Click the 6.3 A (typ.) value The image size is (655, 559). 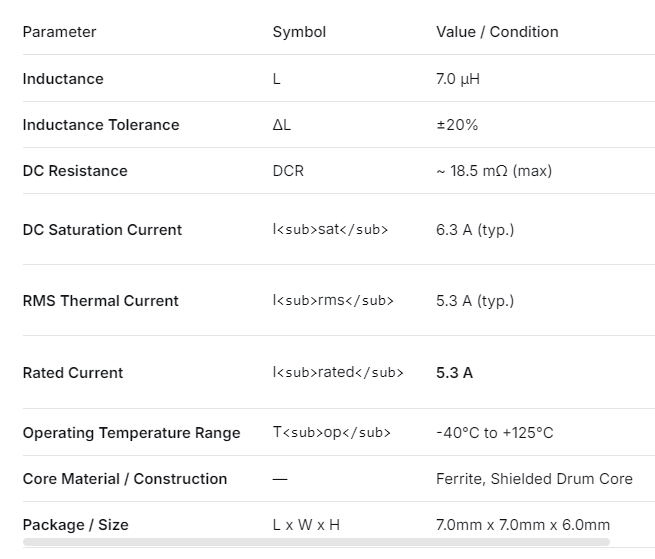click(475, 230)
